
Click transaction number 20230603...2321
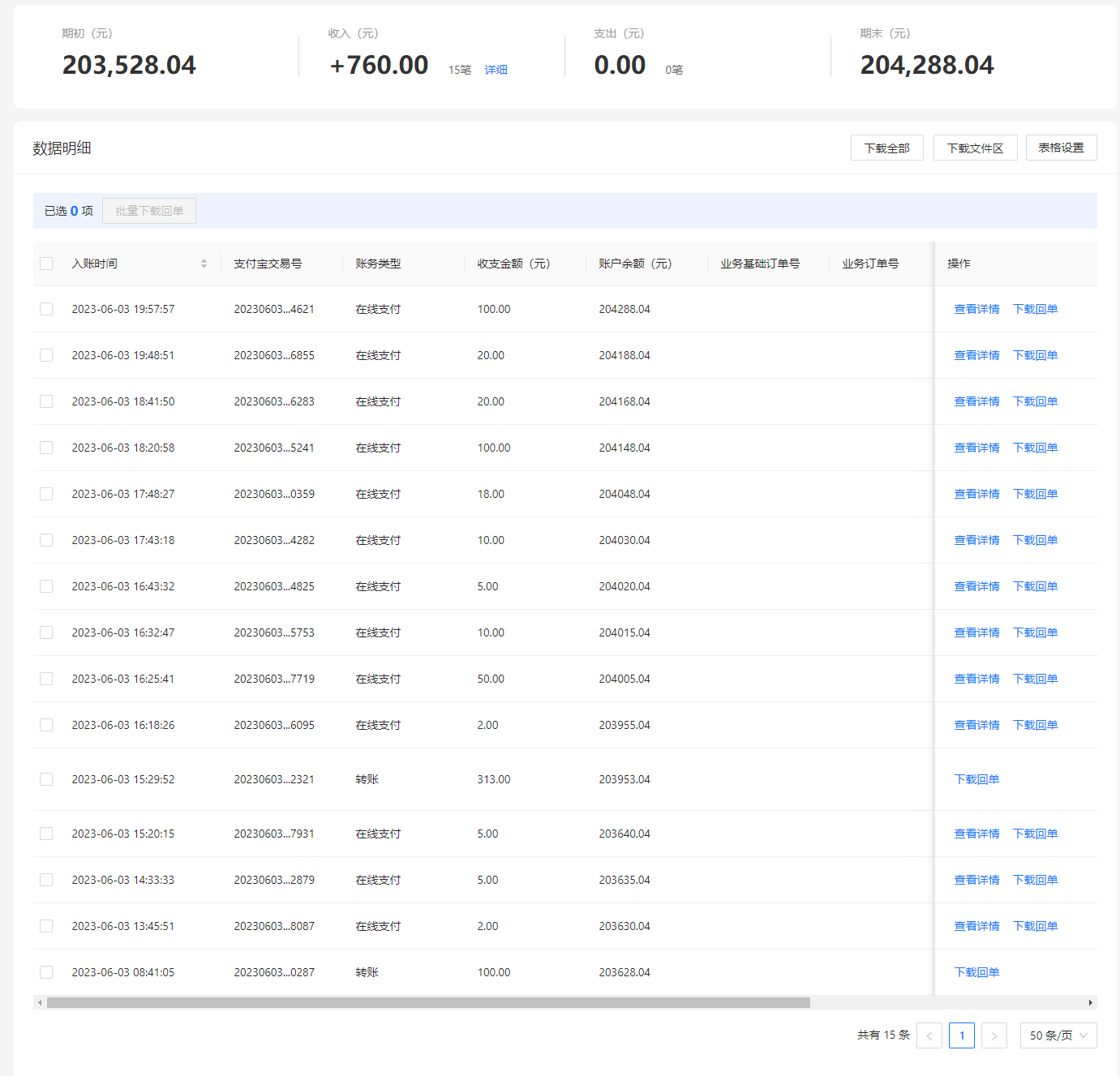coord(274,779)
